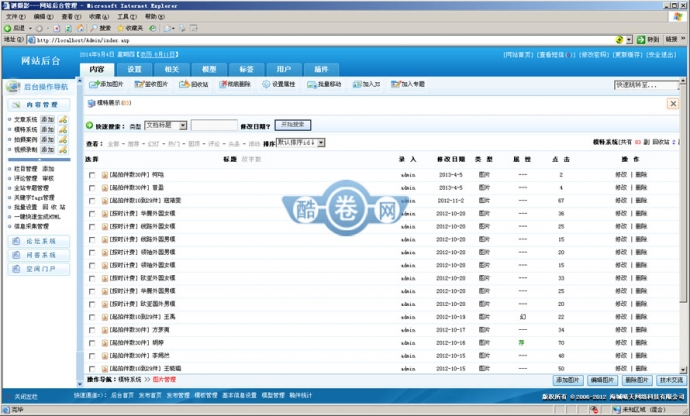Tick the checkbox for the 王禹 row
This screenshot has width=690, height=416.
(x=92, y=317)
